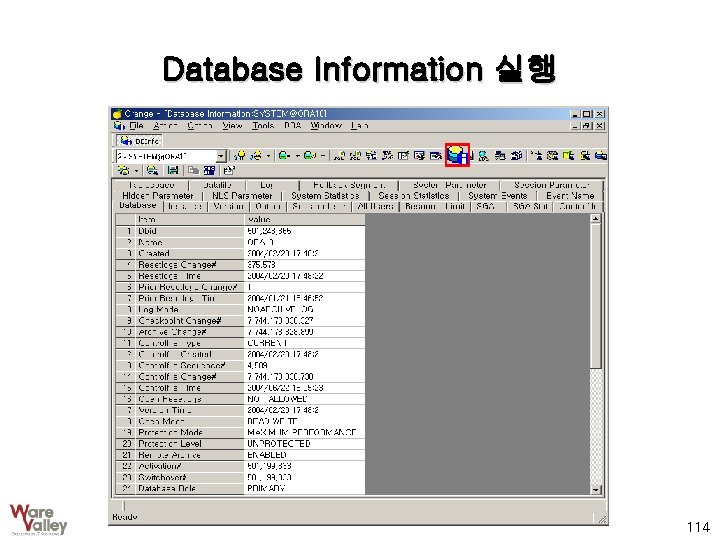Switch to the All Users tab

375,207
